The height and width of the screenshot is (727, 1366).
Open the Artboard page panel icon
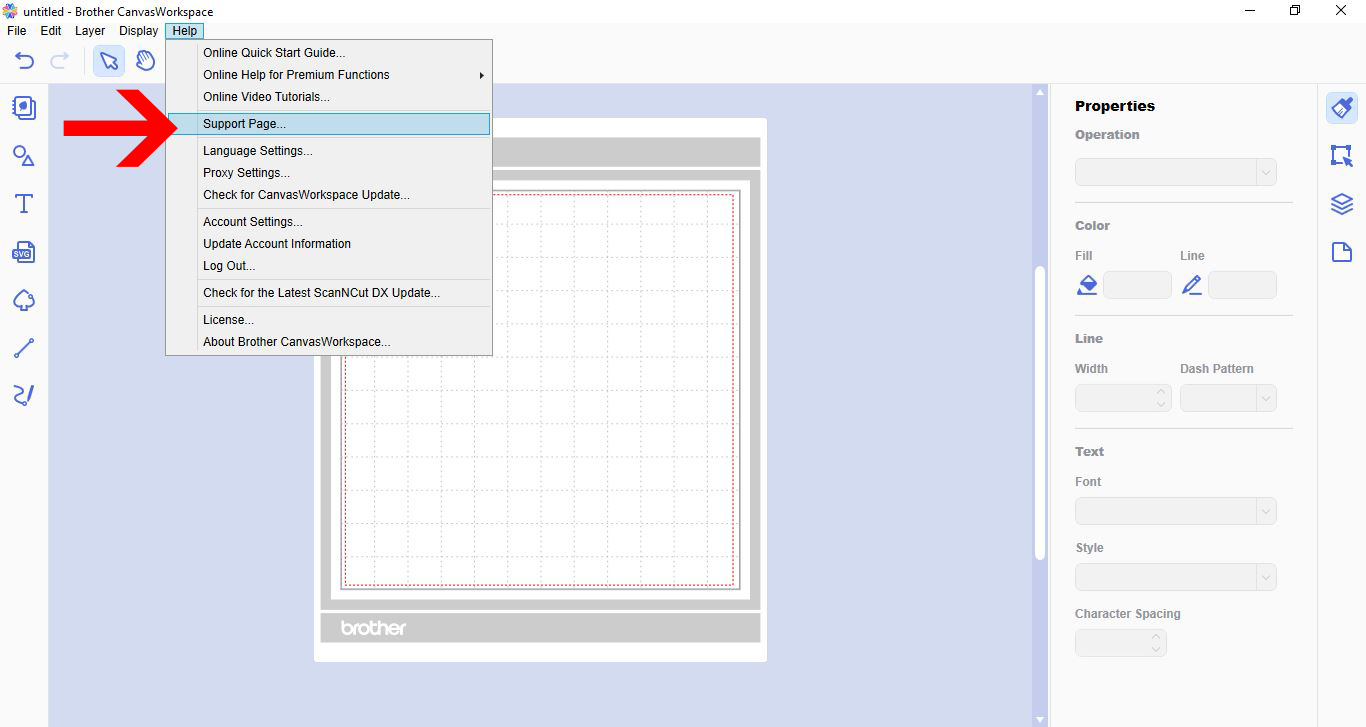click(x=1342, y=252)
